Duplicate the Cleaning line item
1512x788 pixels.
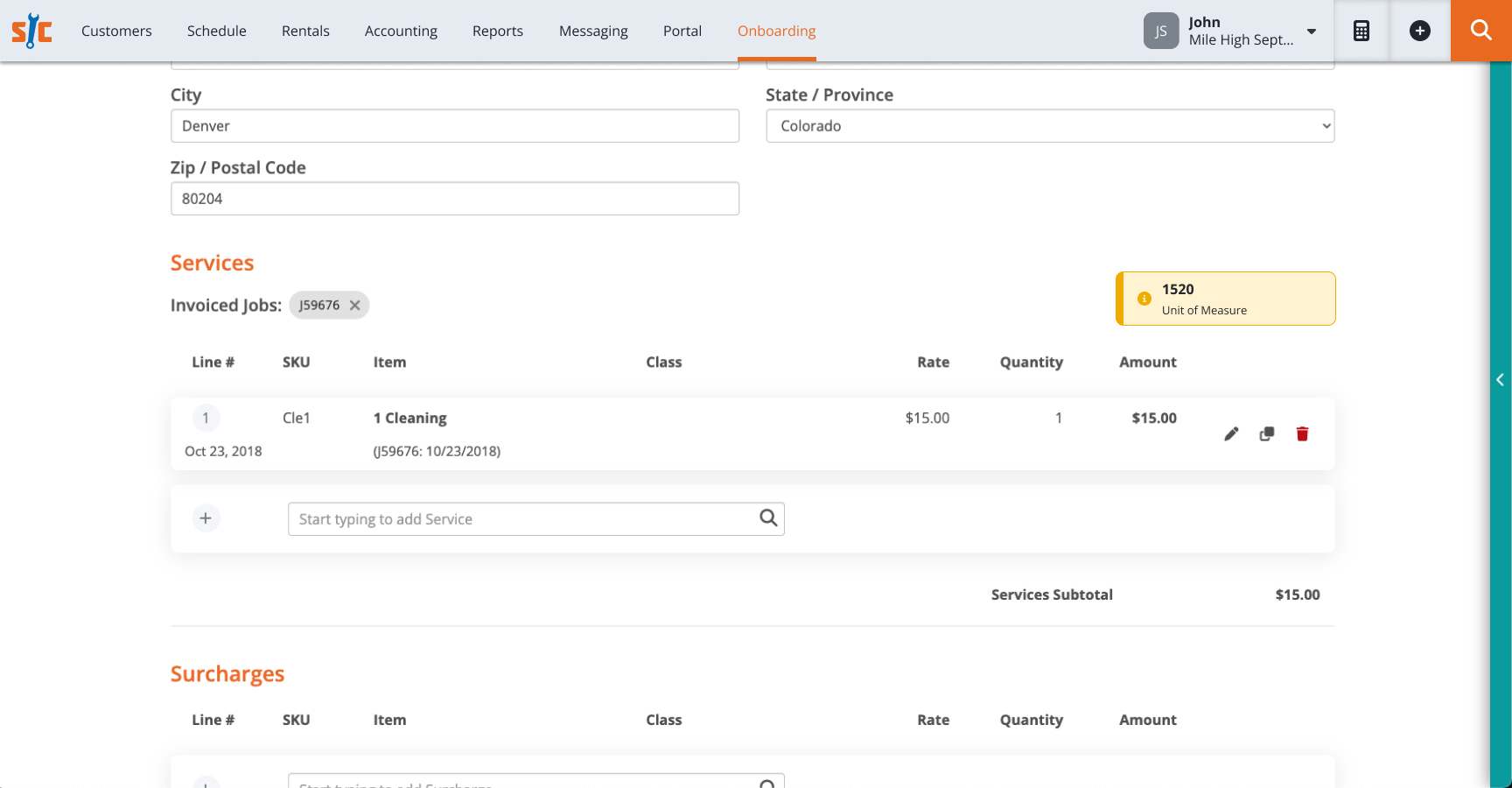click(x=1266, y=434)
